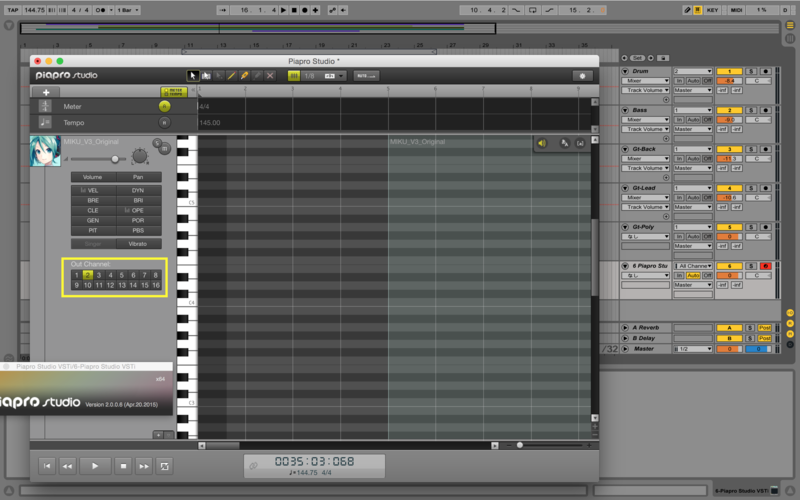
Task: Click the Piapro time display 0035:03:068
Action: click(314, 462)
